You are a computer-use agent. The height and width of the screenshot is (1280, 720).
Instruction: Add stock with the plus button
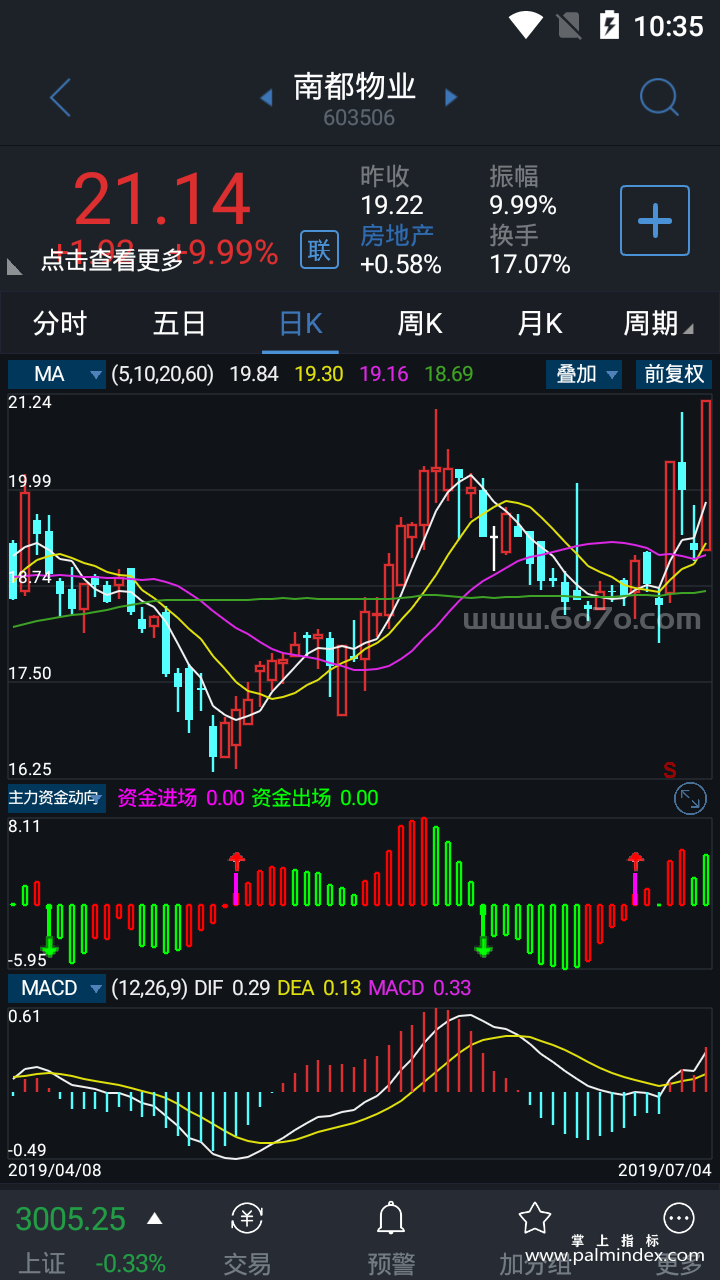pos(655,220)
